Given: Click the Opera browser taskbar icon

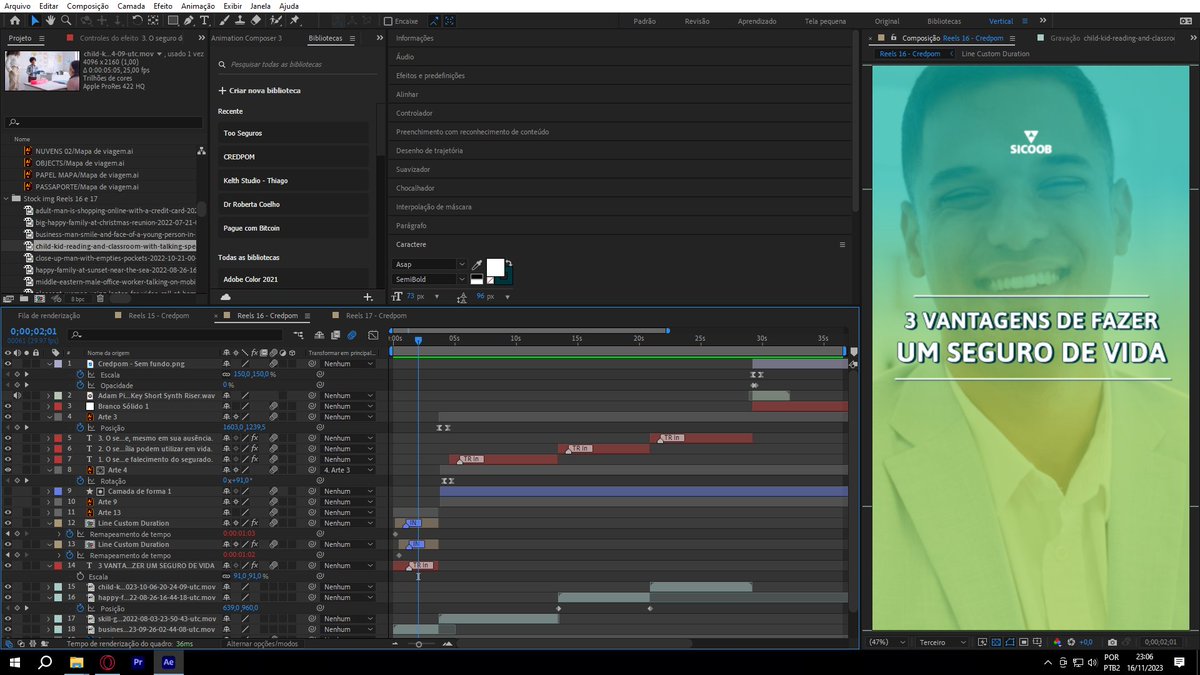Looking at the screenshot, I should click(x=107, y=663).
